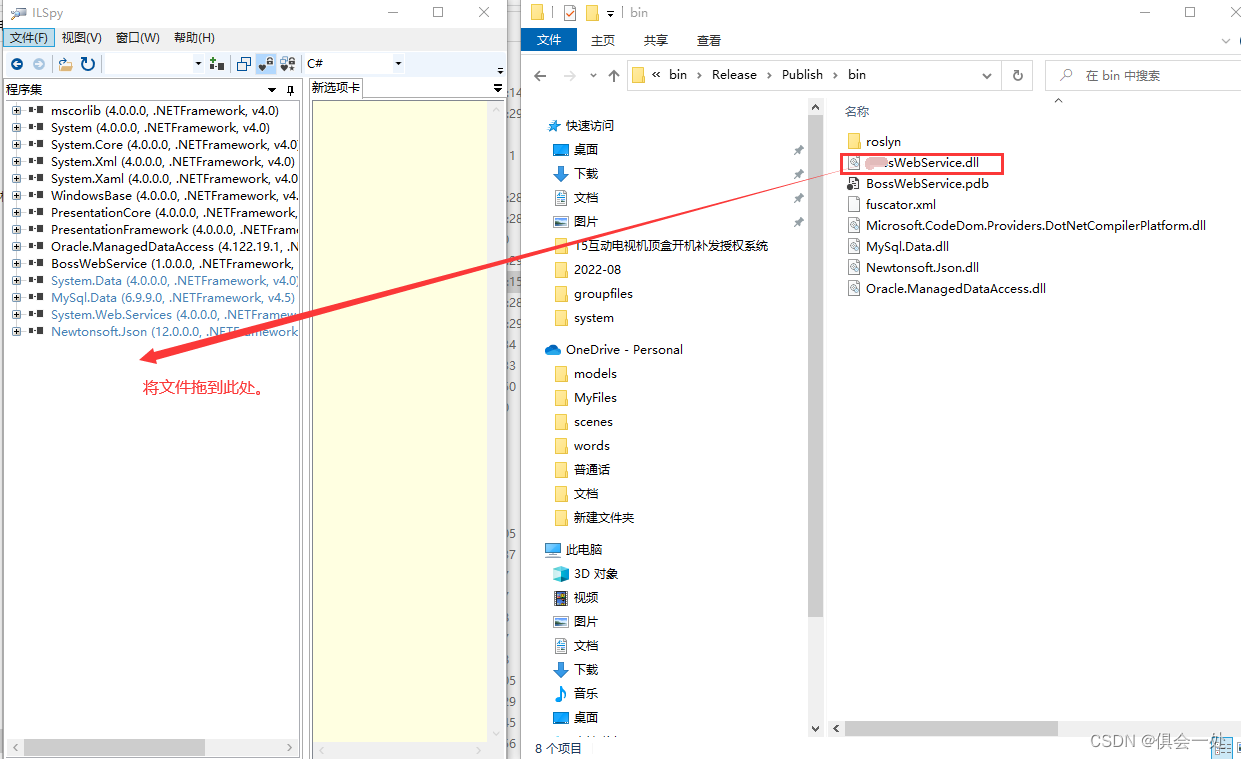Click Release in the breadcrumb path

[x=735, y=74]
